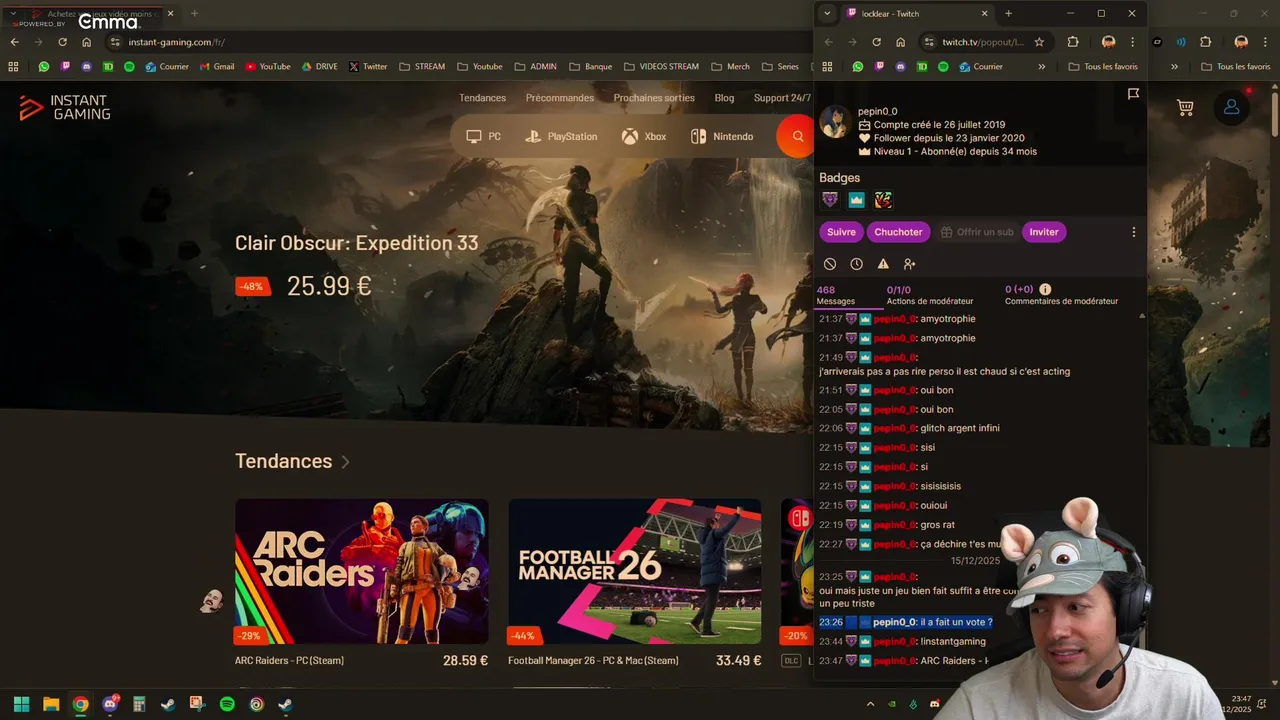Open the WhatsApp bookmark in Instant Gaming window
Screen dimensions: 1280x720
[44, 67]
